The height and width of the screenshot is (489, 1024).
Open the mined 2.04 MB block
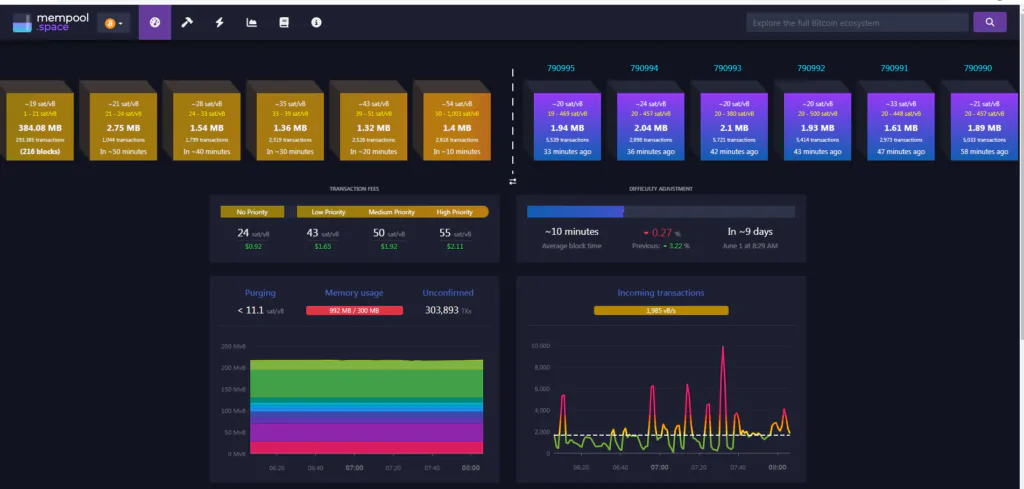pos(650,127)
